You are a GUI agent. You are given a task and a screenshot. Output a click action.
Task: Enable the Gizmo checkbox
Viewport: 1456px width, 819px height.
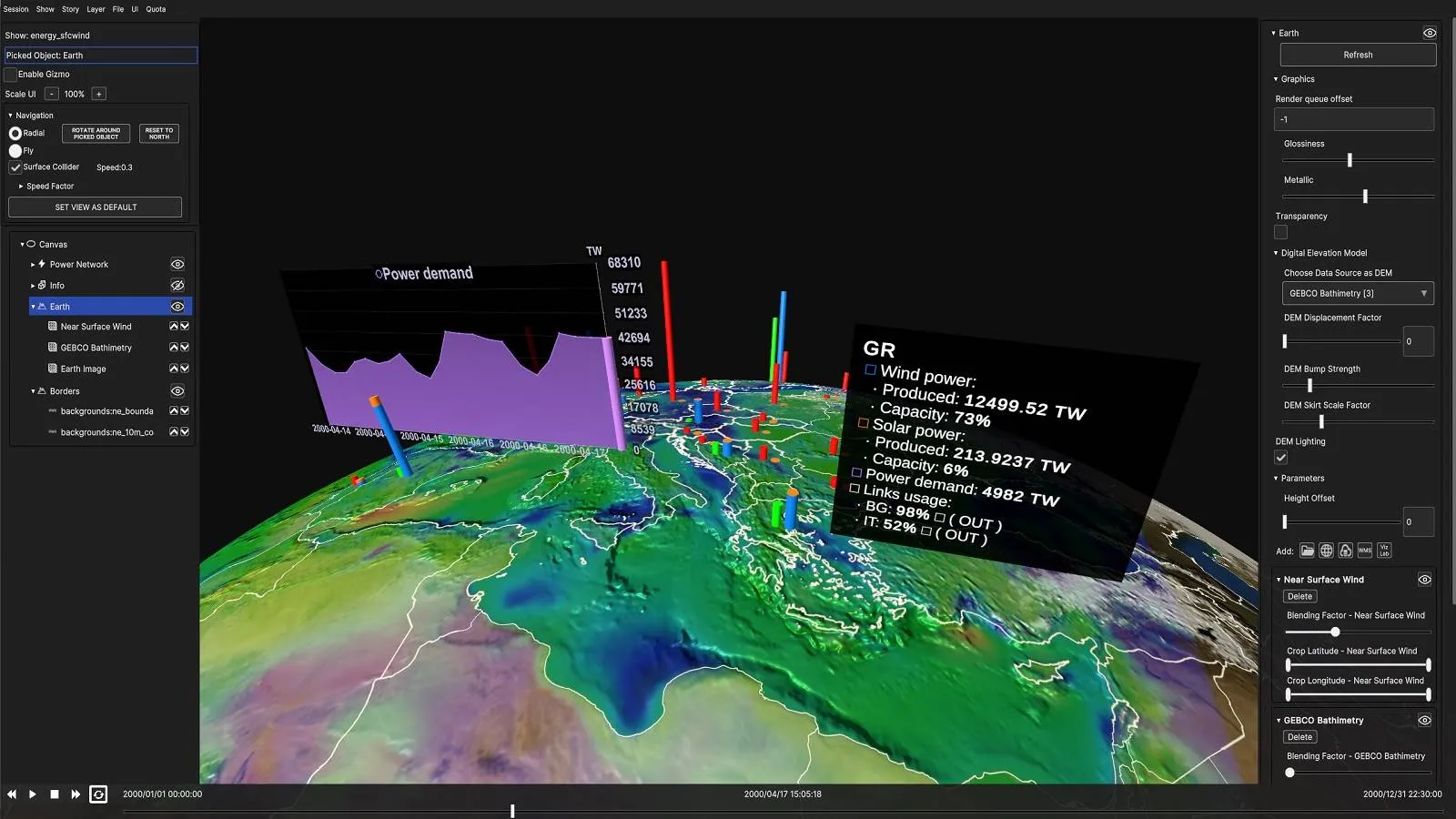(x=11, y=75)
